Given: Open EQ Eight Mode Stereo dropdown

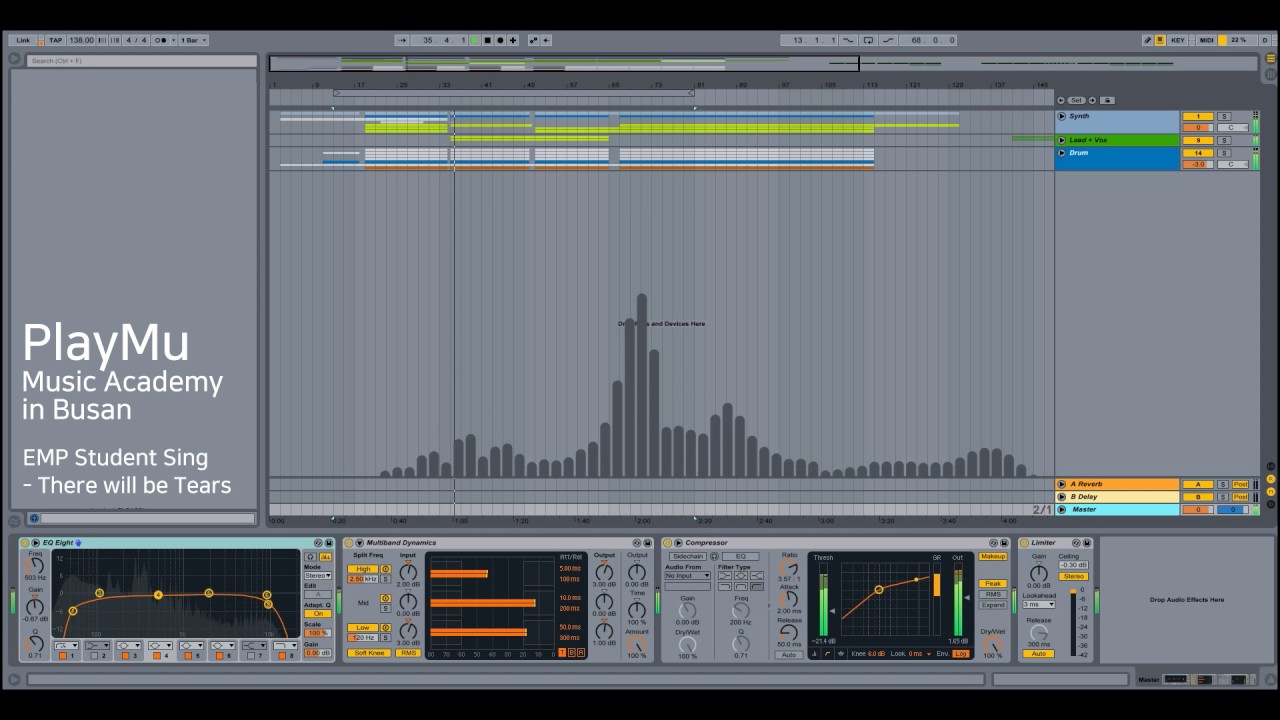Looking at the screenshot, I should [318, 575].
